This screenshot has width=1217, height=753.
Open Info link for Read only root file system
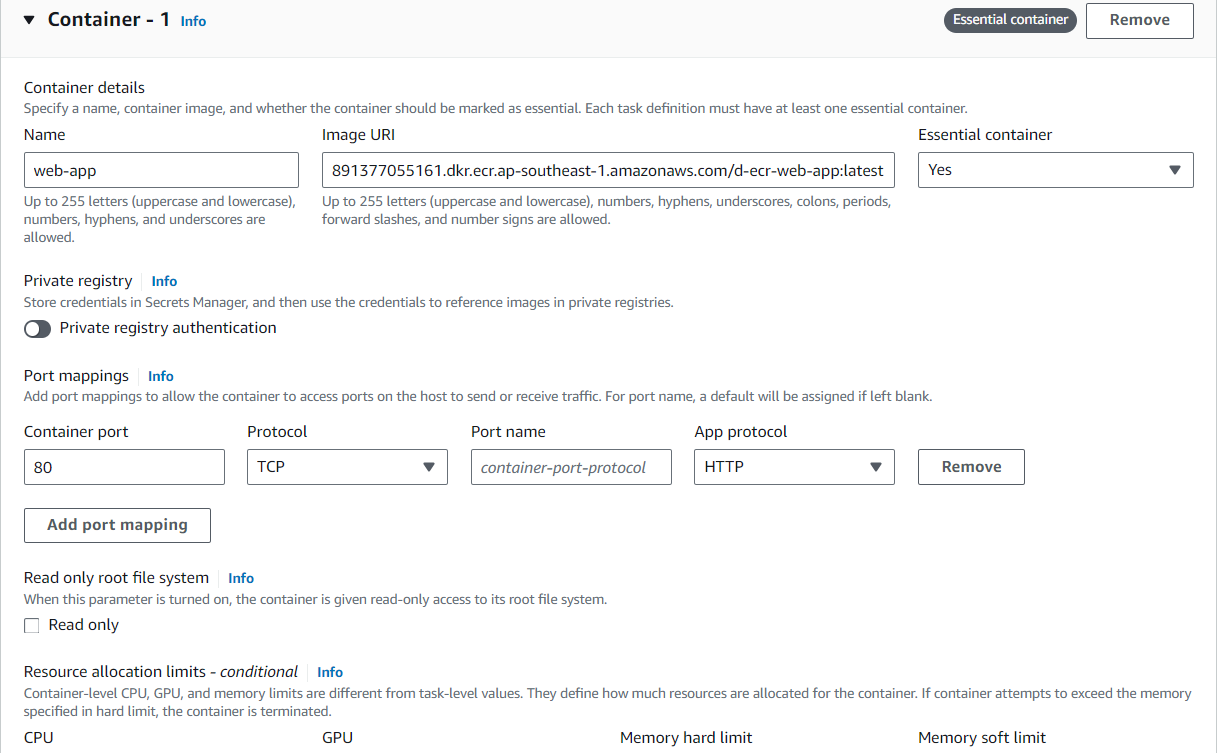241,579
